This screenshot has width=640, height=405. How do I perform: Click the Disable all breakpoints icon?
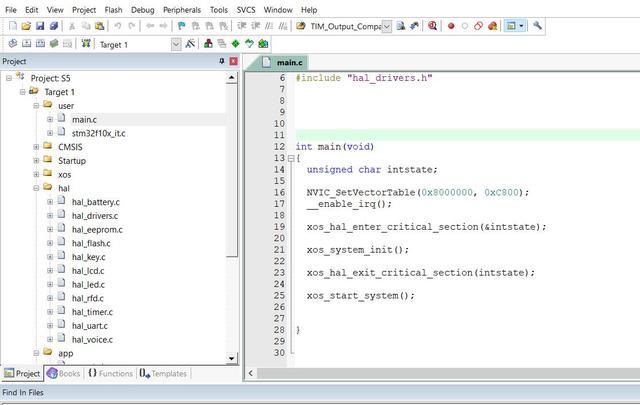[x=478, y=26]
